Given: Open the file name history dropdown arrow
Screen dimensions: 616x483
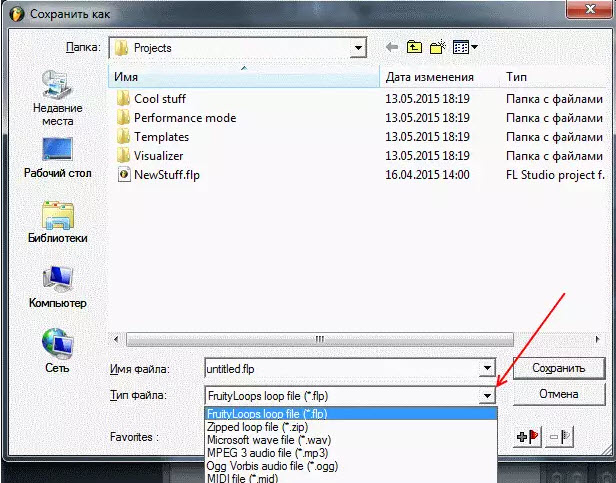Looking at the screenshot, I should point(487,368).
